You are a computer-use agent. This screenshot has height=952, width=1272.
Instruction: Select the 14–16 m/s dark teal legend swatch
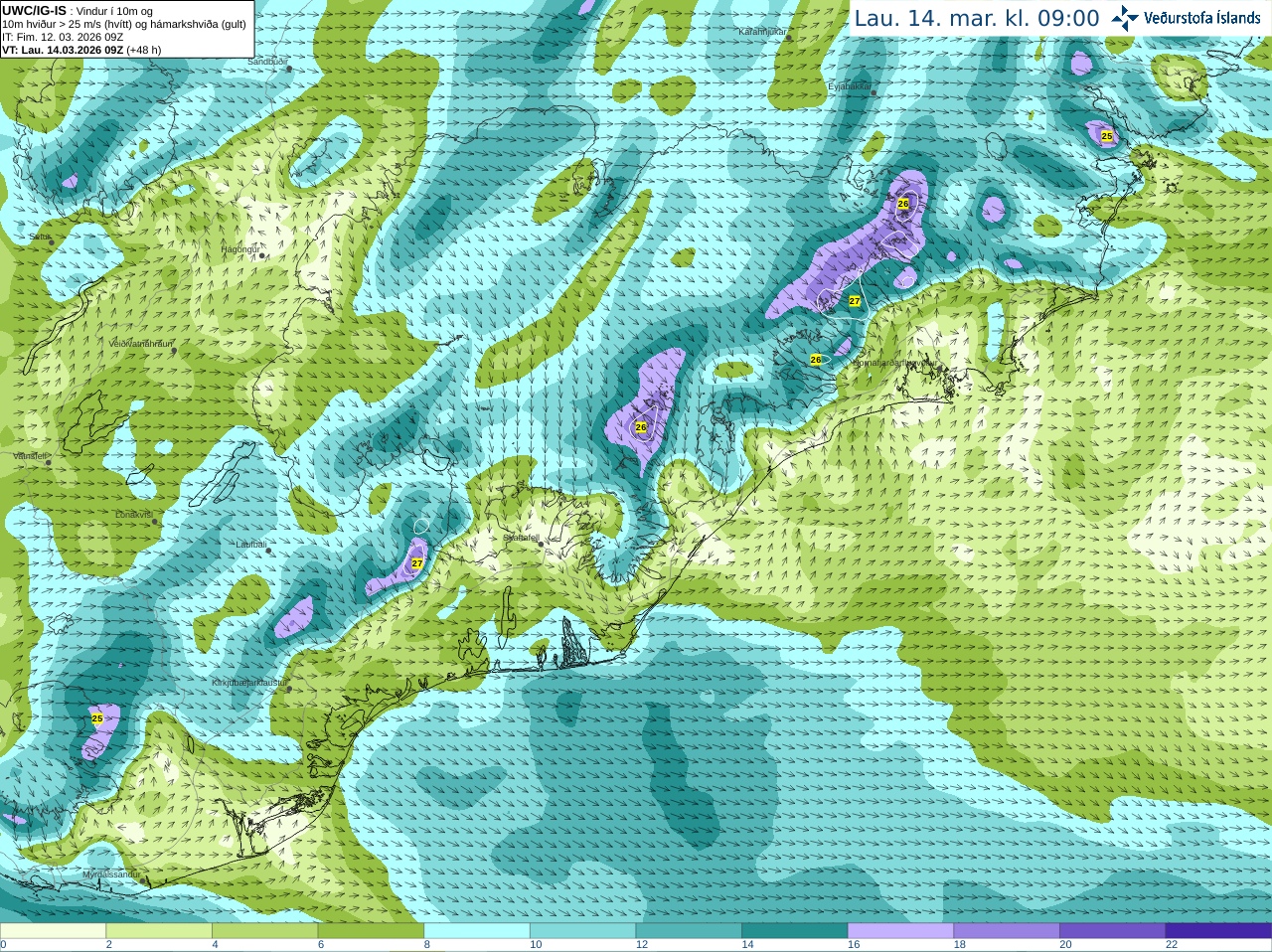[x=795, y=931]
